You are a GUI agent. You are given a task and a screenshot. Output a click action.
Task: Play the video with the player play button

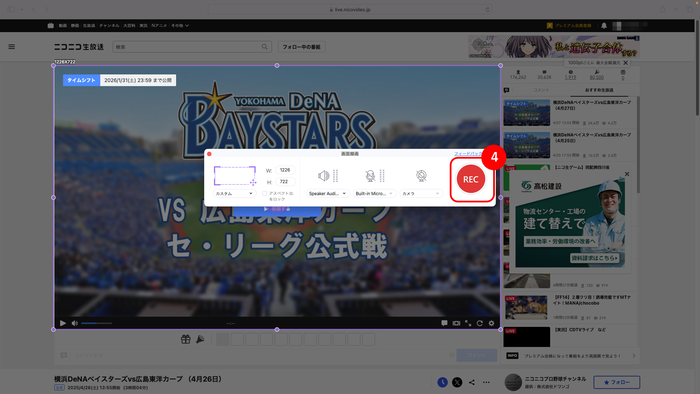[63, 323]
